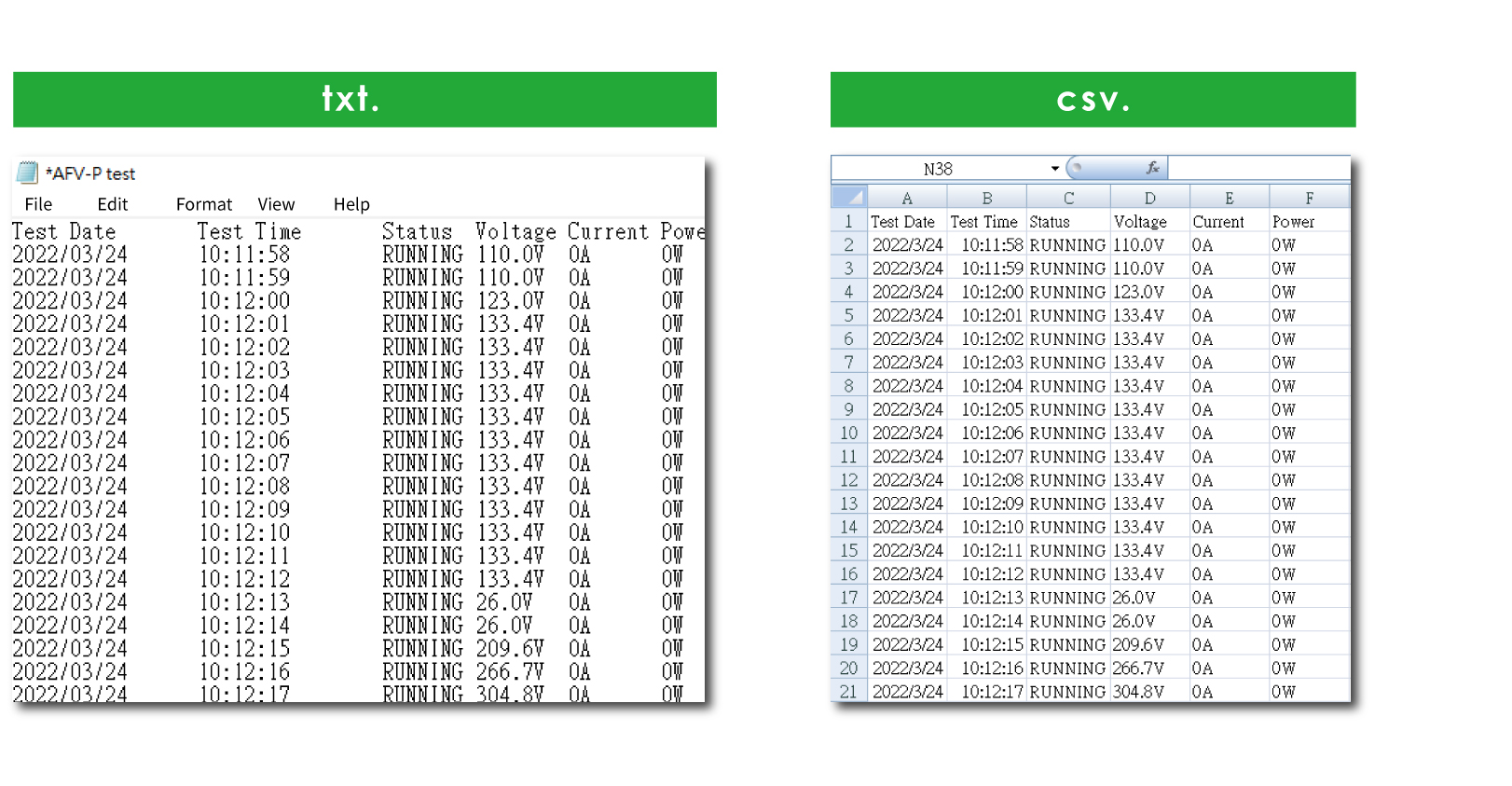Click the Select All corner of the spreadsheet
This screenshot has height=786, width=1512.
click(x=848, y=197)
